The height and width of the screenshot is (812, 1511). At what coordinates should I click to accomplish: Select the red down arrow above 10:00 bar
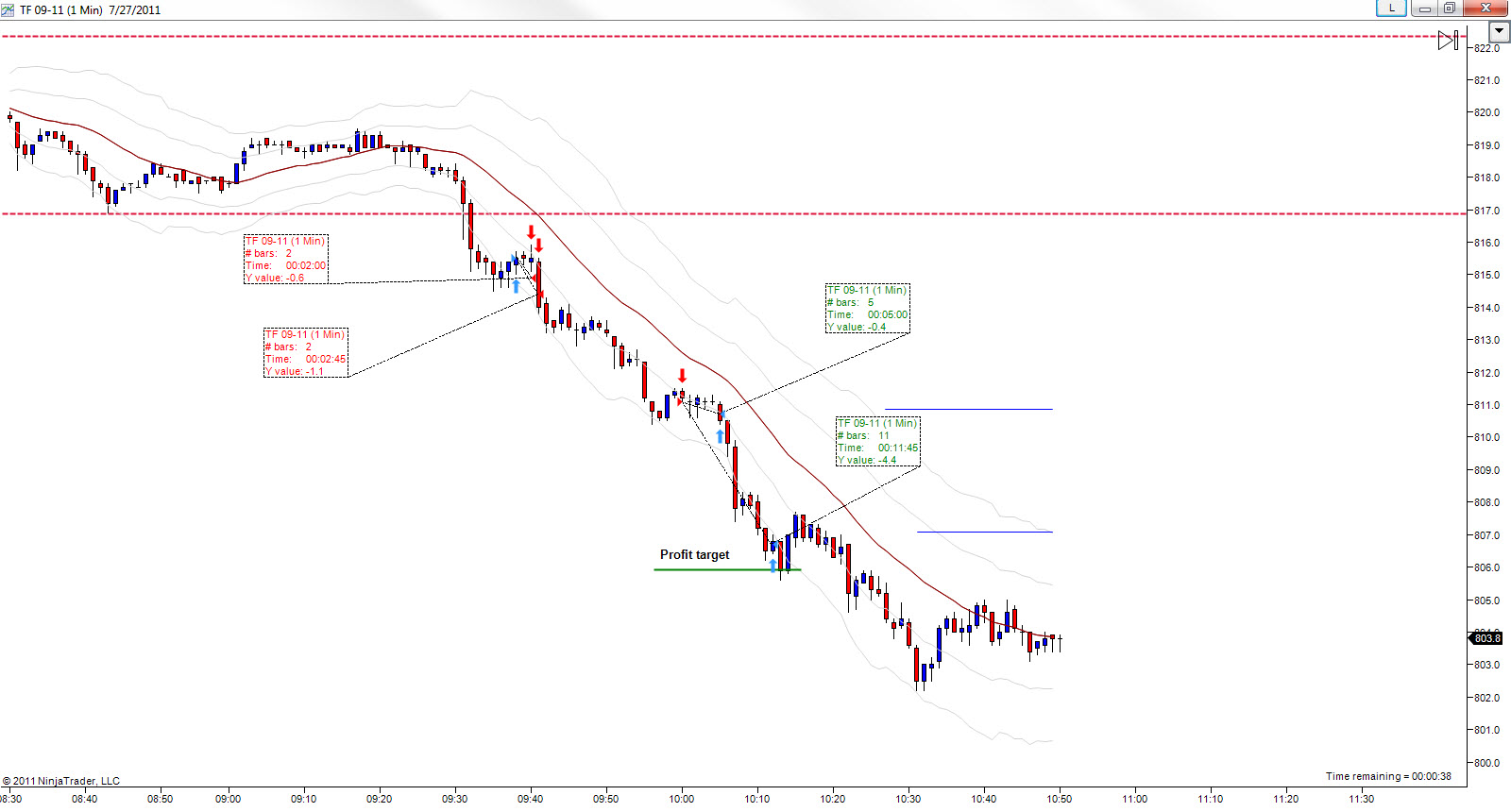[x=682, y=376]
